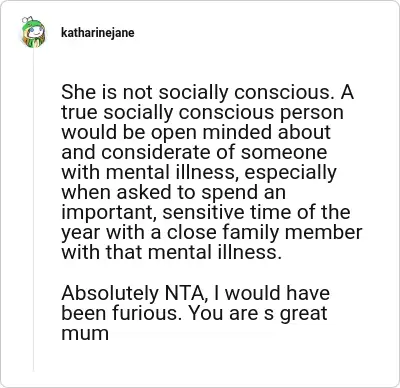The width and height of the screenshot is (400, 388).
Task: Click the phrase 'You are s great'
Action: point(258,313)
